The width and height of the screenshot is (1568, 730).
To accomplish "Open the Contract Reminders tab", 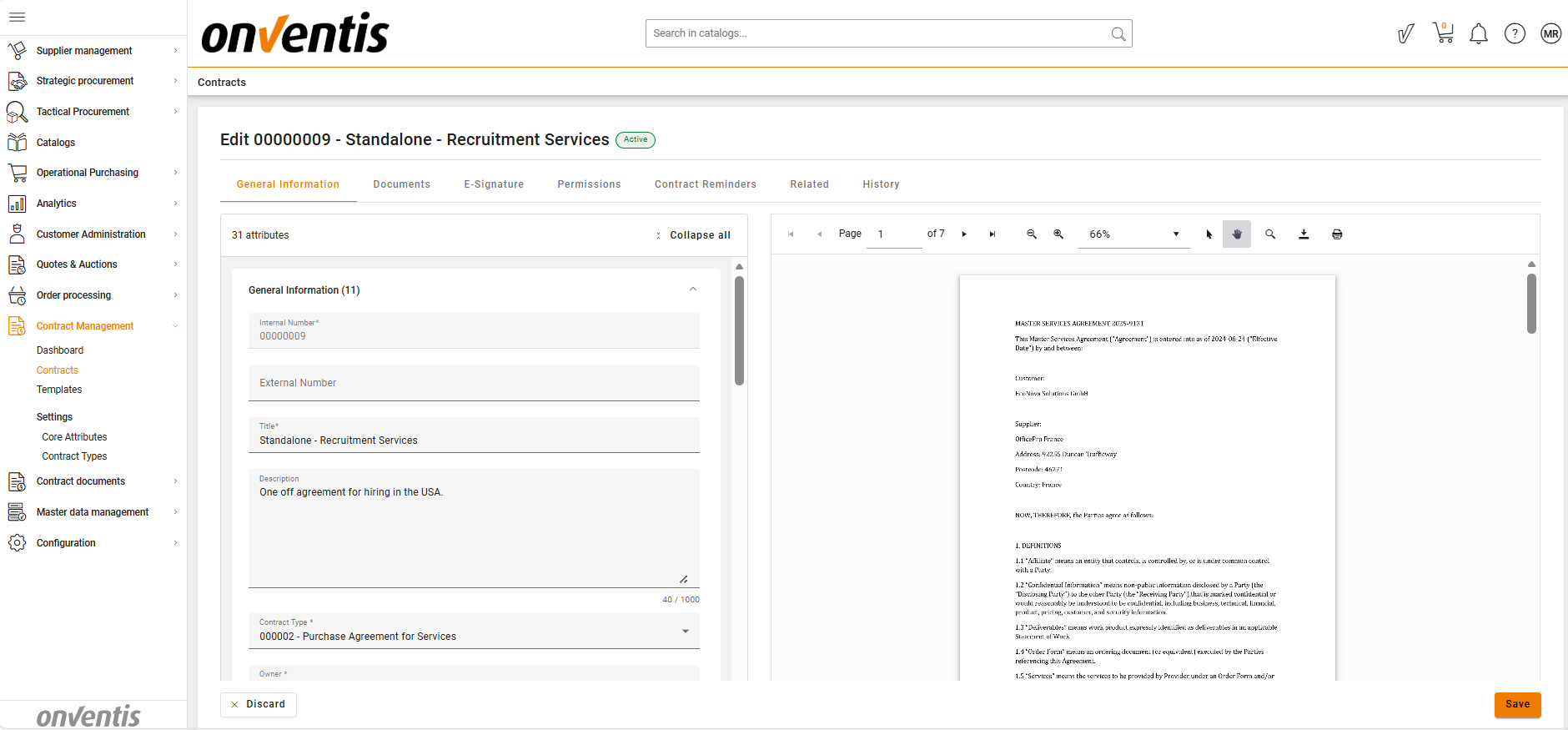I will click(705, 184).
